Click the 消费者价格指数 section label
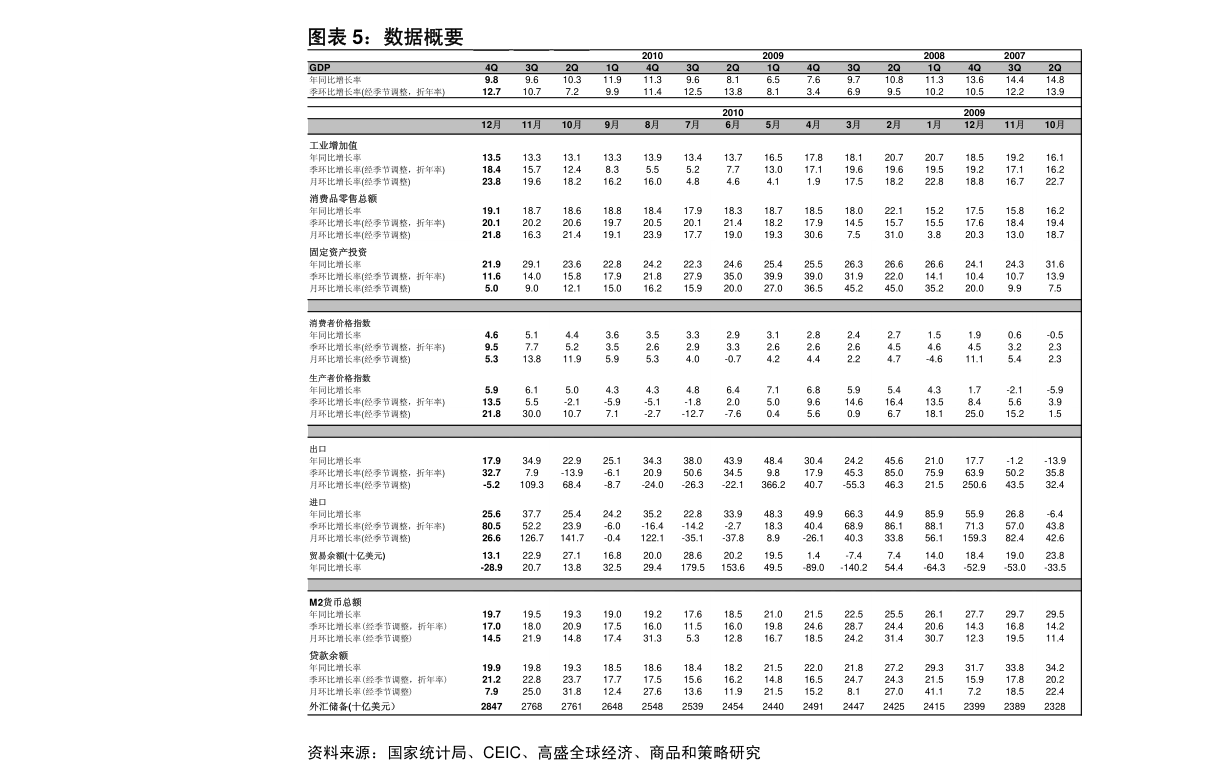Screen dimensions: 1224x781 coord(340,324)
